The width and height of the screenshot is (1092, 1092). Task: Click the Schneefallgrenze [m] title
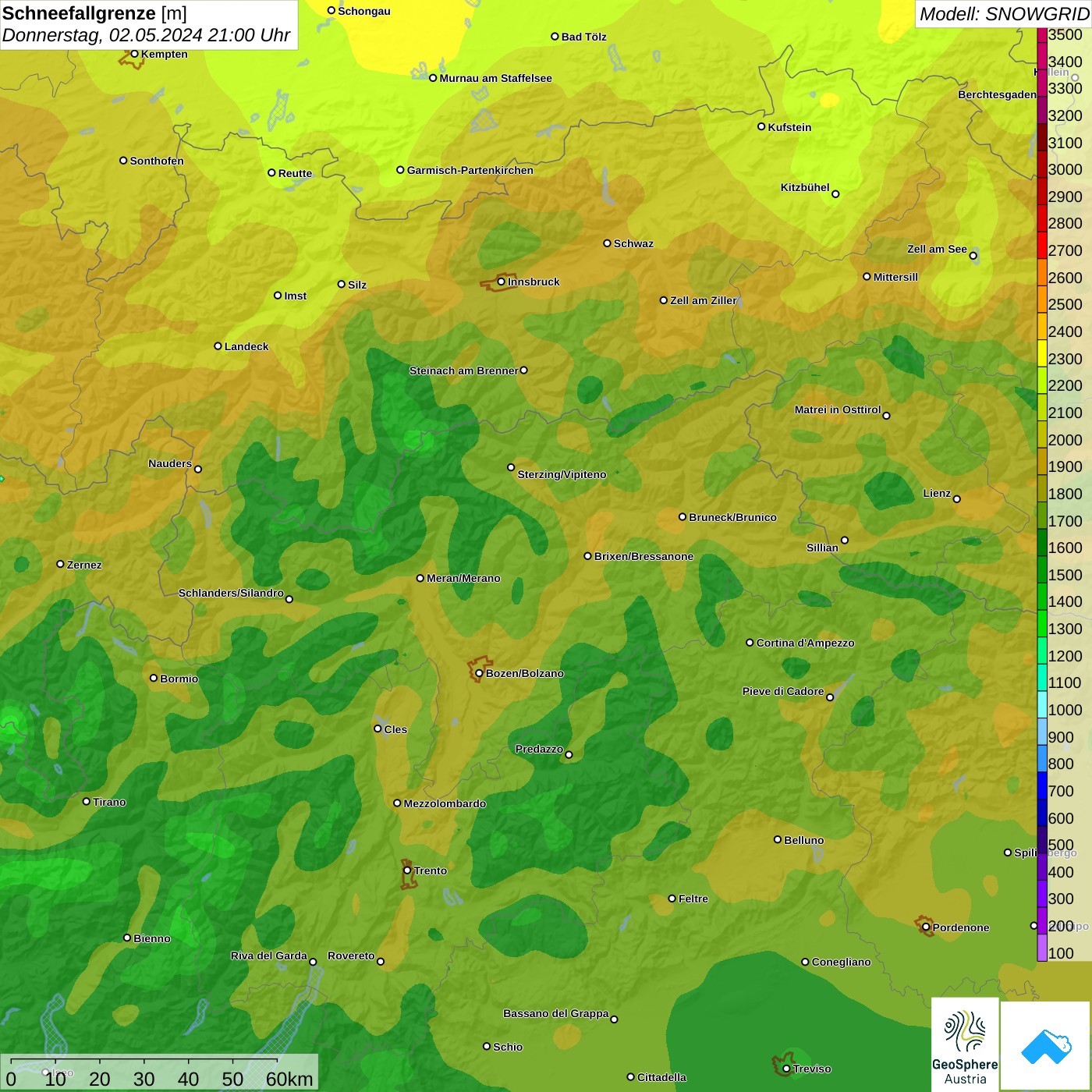[94, 13]
